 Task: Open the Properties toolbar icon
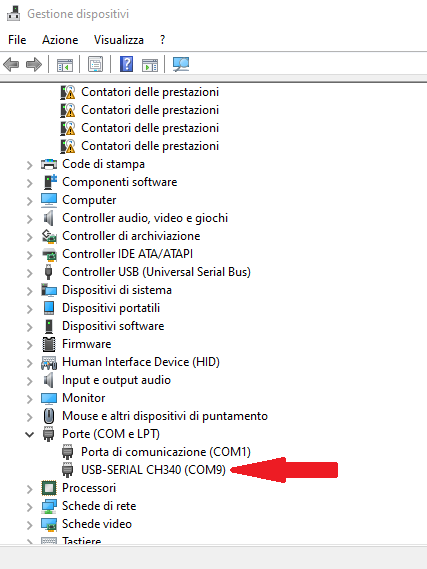(x=95, y=65)
